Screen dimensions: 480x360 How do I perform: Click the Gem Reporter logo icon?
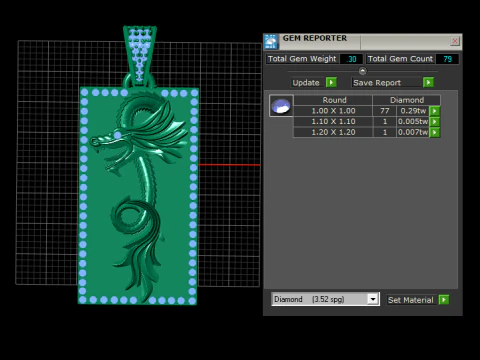[271, 42]
